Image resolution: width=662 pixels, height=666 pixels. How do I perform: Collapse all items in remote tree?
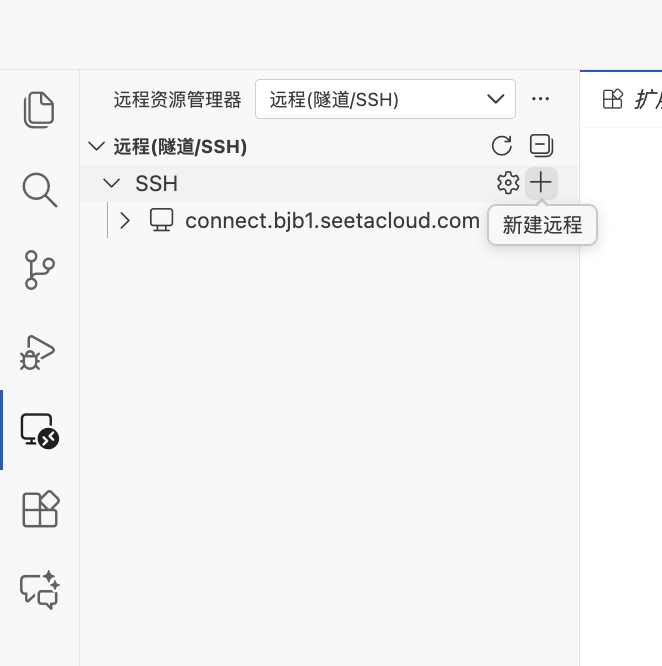[x=541, y=146]
